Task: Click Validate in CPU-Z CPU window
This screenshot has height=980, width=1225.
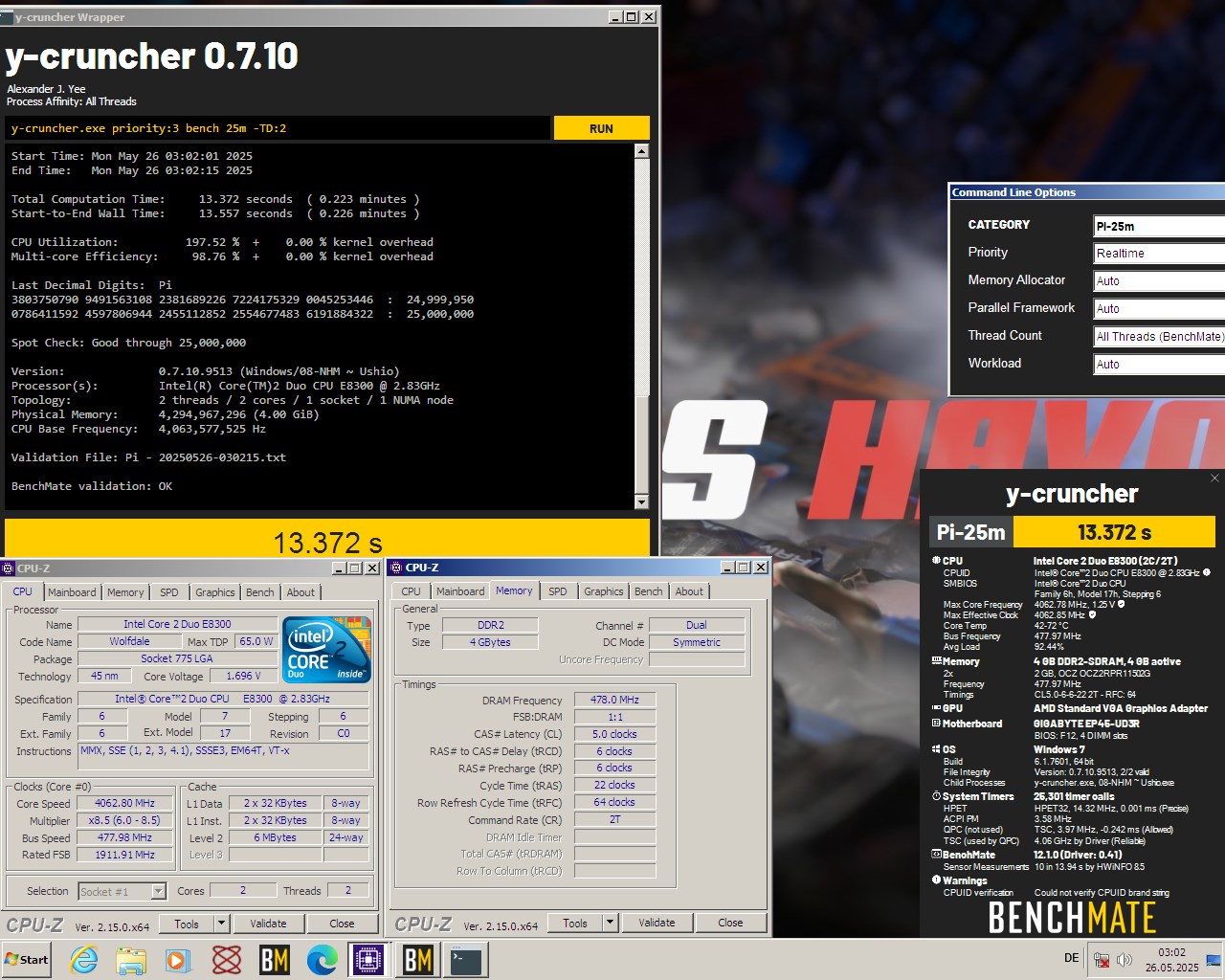Action: click(x=268, y=924)
